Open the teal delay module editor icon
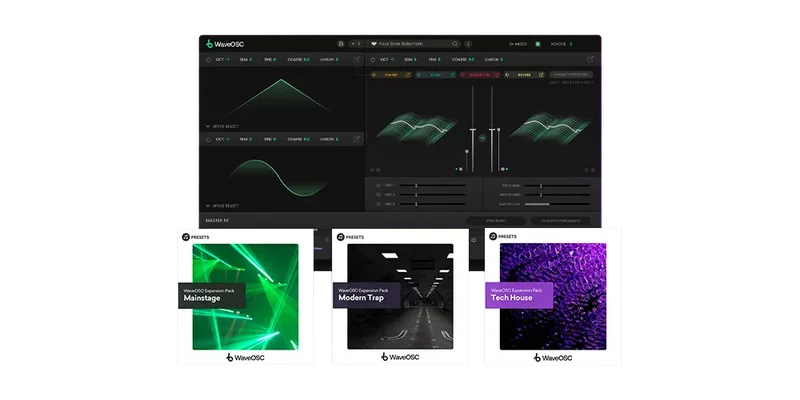The width and height of the screenshot is (800, 400). pyautogui.click(x=452, y=74)
